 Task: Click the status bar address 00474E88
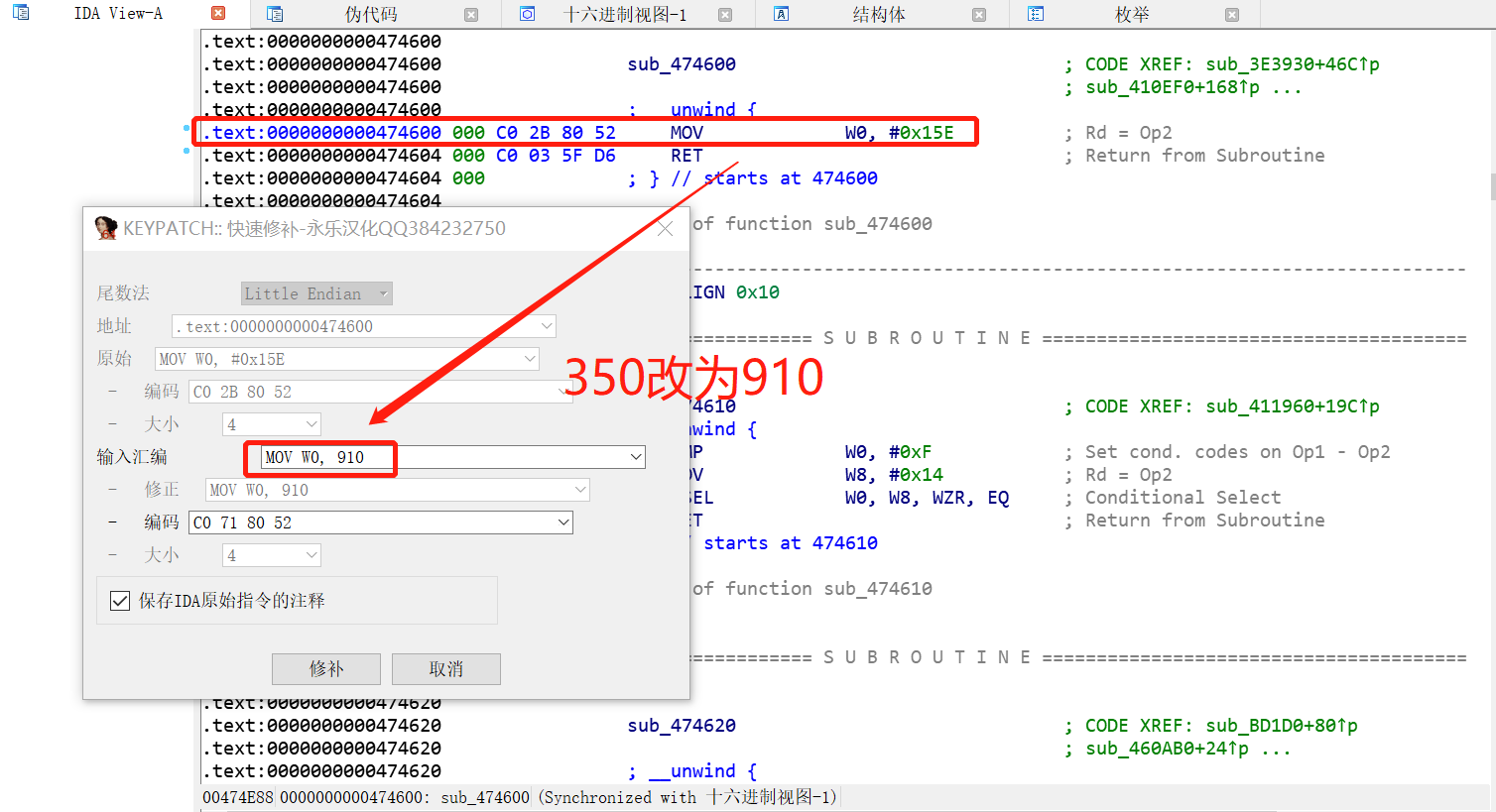tap(237, 797)
